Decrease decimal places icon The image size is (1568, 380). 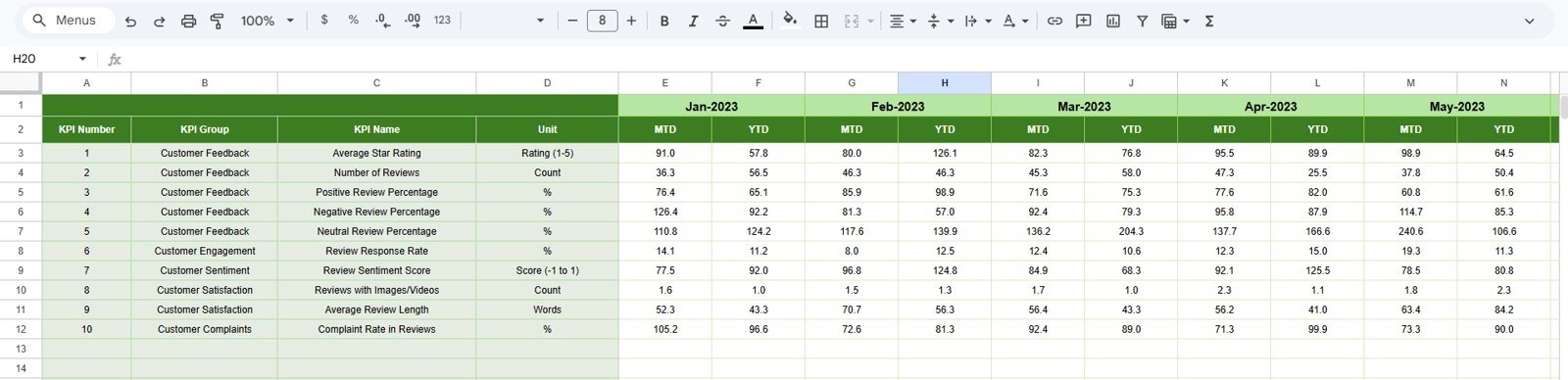(x=382, y=20)
